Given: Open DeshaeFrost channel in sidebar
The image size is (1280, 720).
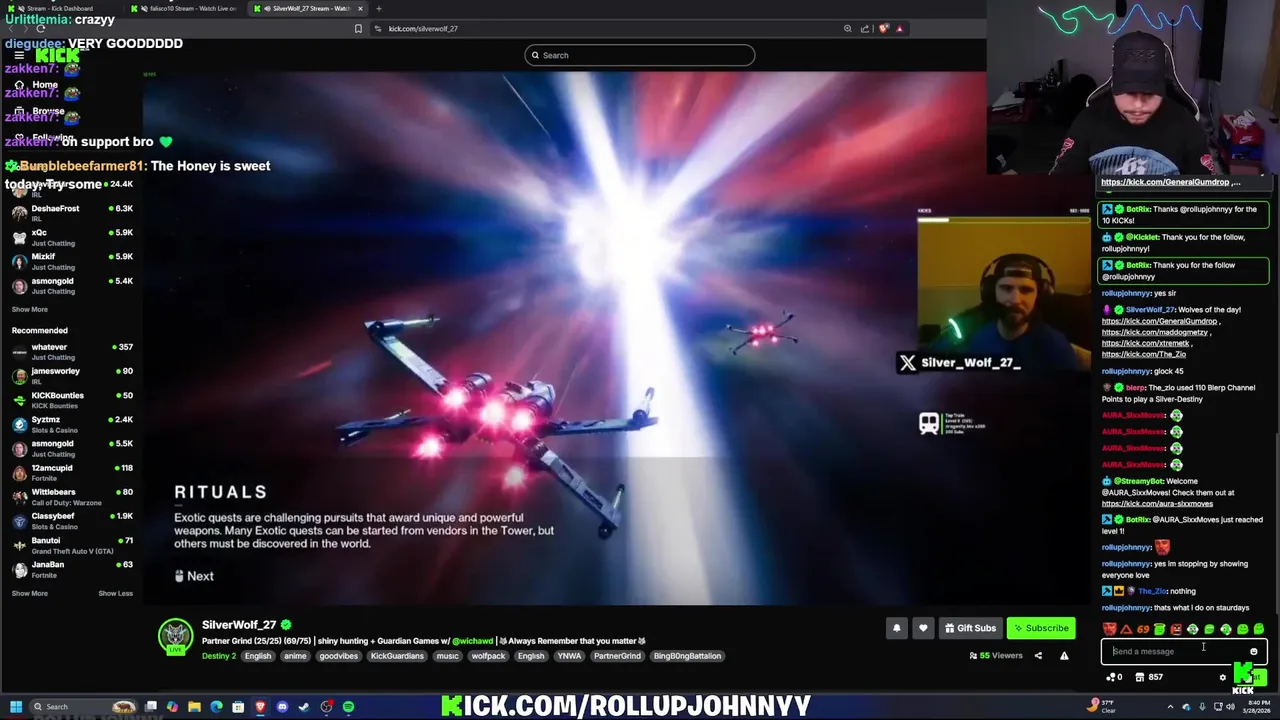Looking at the screenshot, I should 72,213.
